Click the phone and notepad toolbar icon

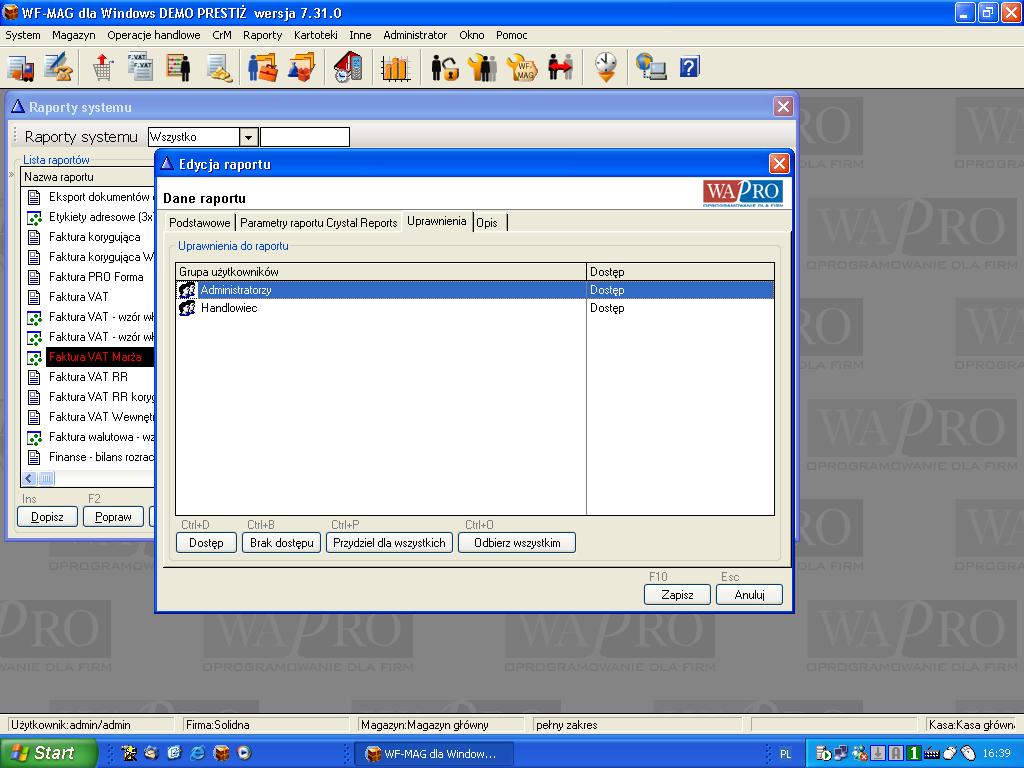348,68
